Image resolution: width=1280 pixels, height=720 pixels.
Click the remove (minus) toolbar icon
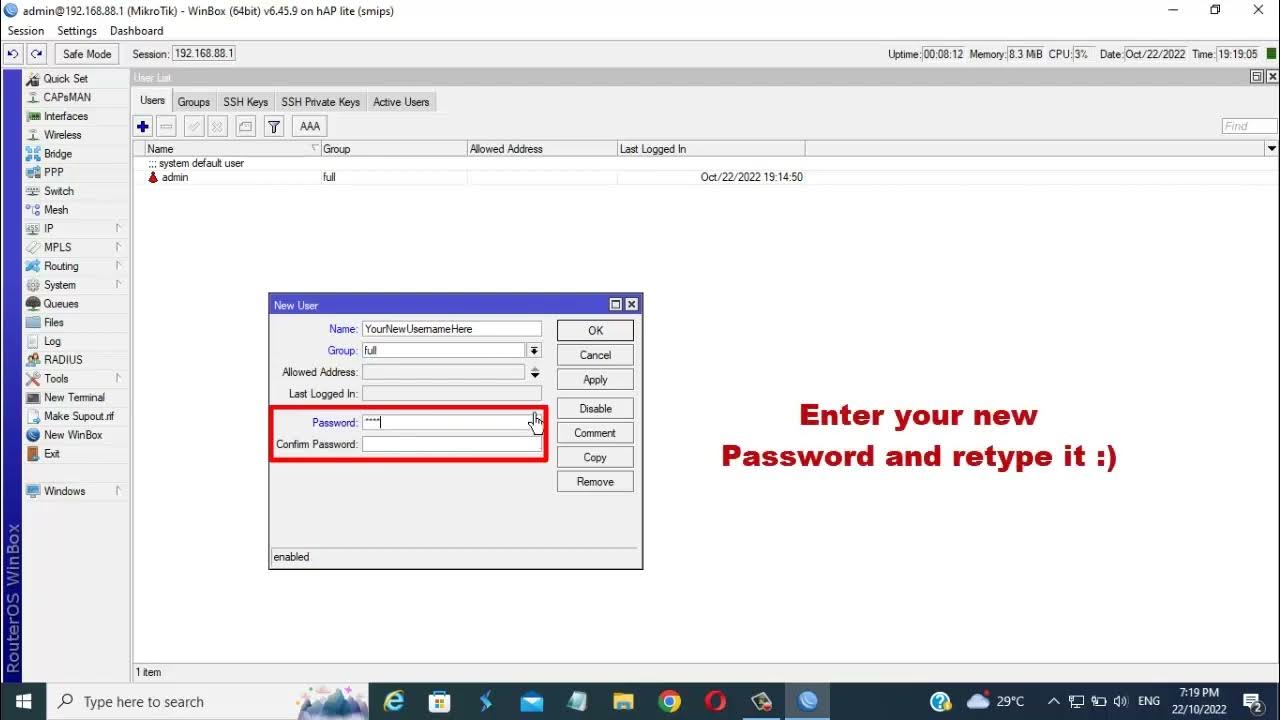point(167,126)
